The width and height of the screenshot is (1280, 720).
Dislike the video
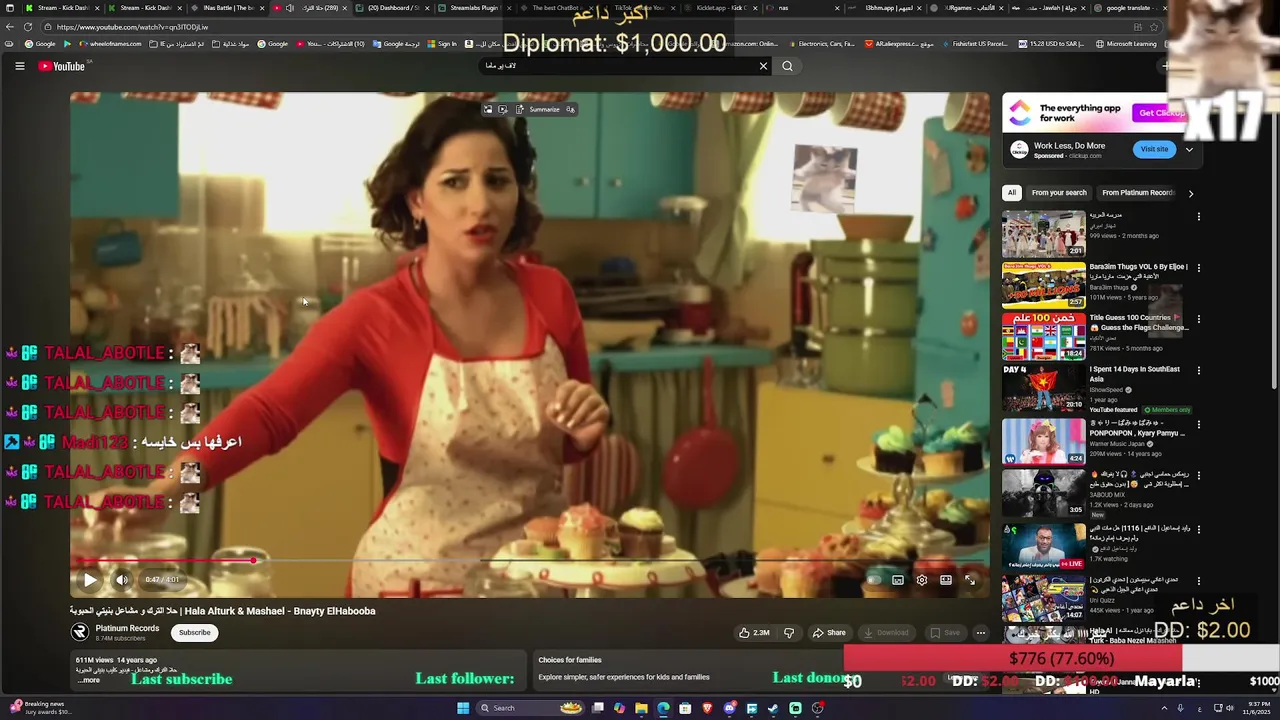(x=789, y=632)
